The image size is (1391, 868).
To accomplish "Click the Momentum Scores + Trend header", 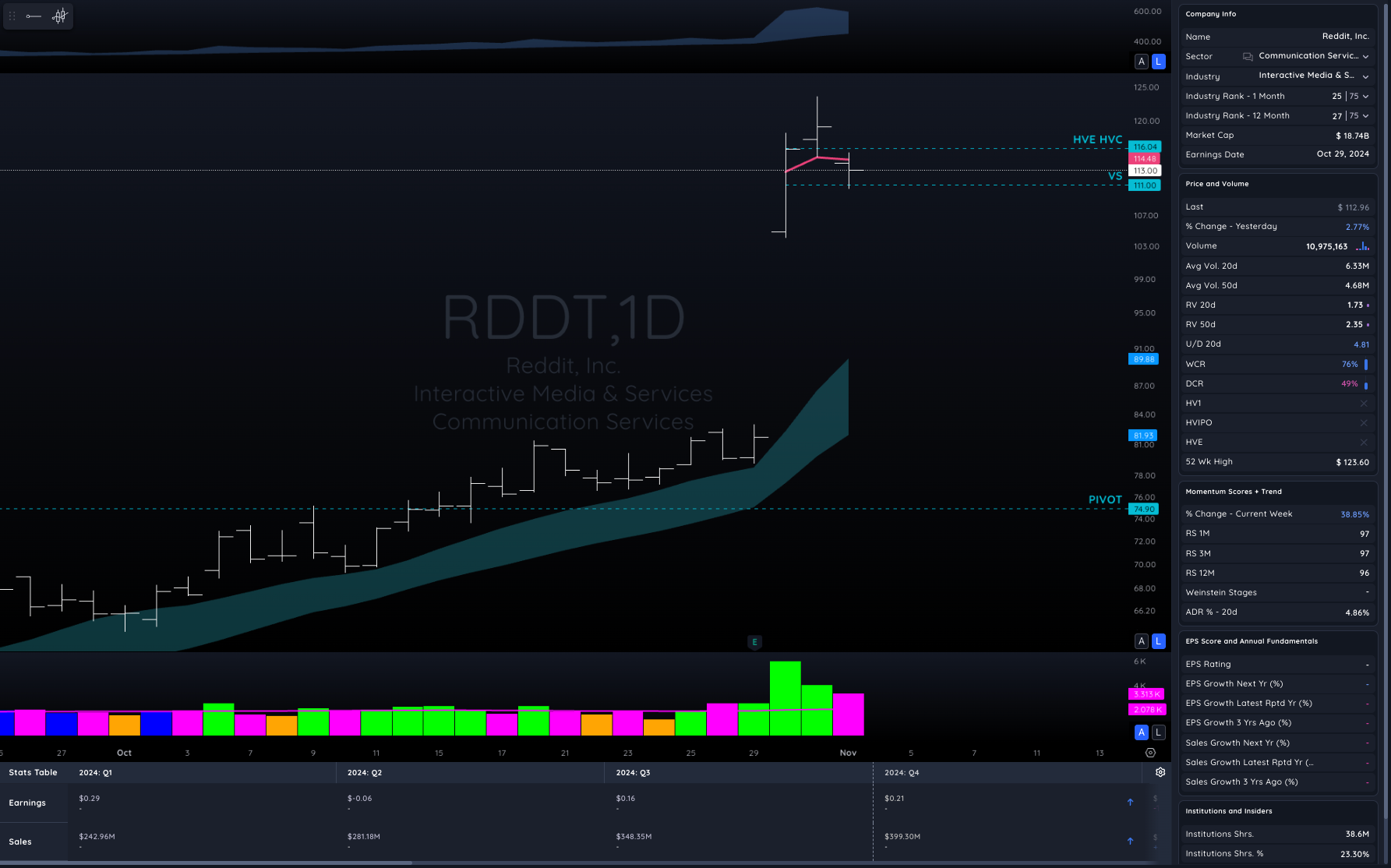I will 1233,492.
